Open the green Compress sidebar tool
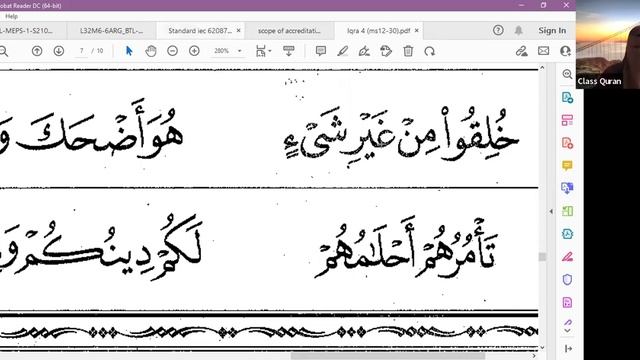640x360 pixels. (567, 211)
